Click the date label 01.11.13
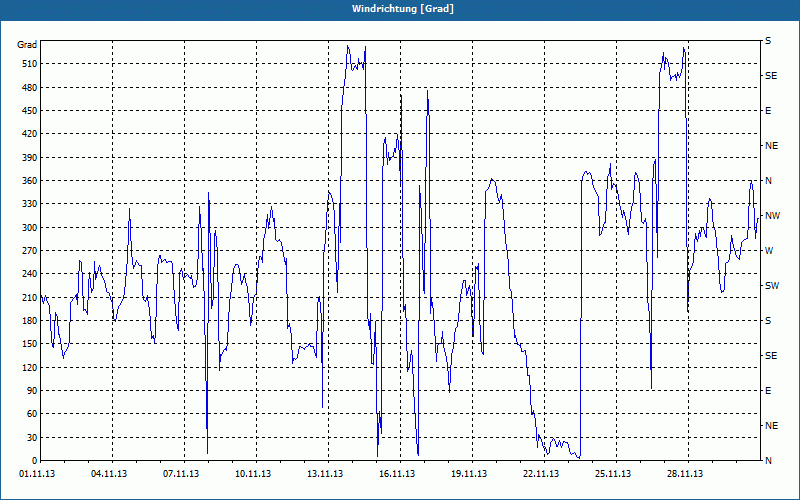This screenshot has height=500, width=800. pyautogui.click(x=37, y=474)
